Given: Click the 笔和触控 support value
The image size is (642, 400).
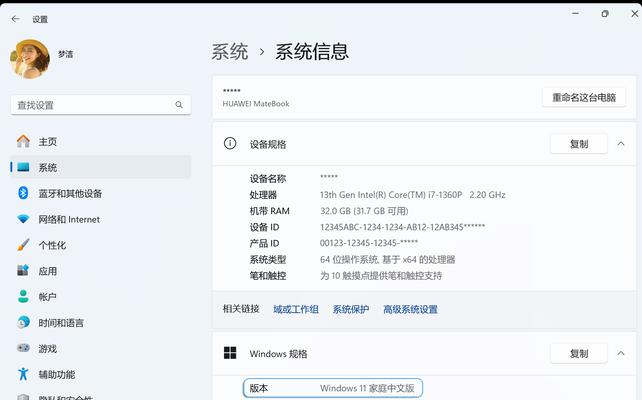Looking at the screenshot, I should [381, 276].
